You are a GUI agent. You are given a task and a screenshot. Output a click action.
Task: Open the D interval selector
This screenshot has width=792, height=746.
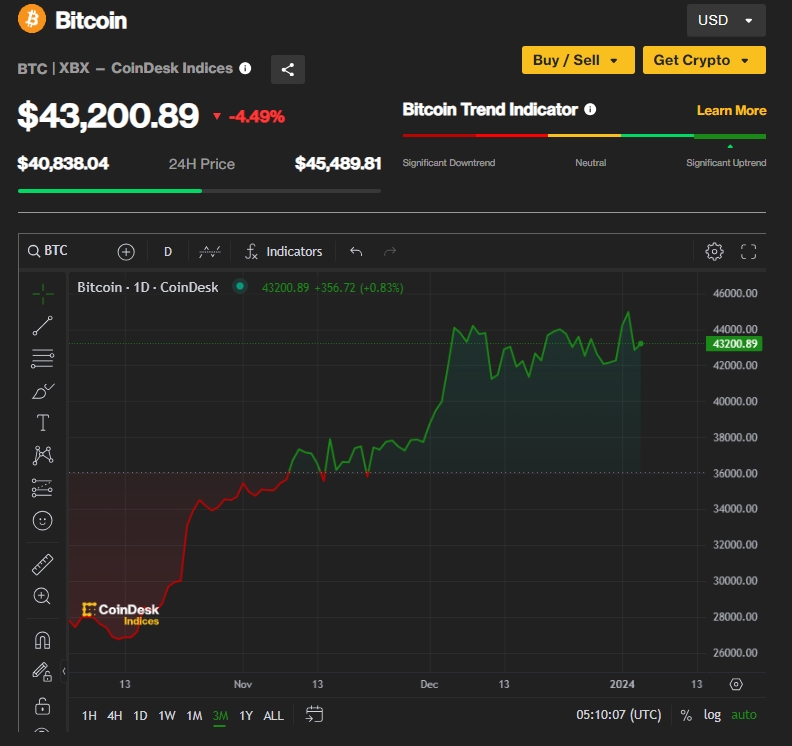pos(168,252)
